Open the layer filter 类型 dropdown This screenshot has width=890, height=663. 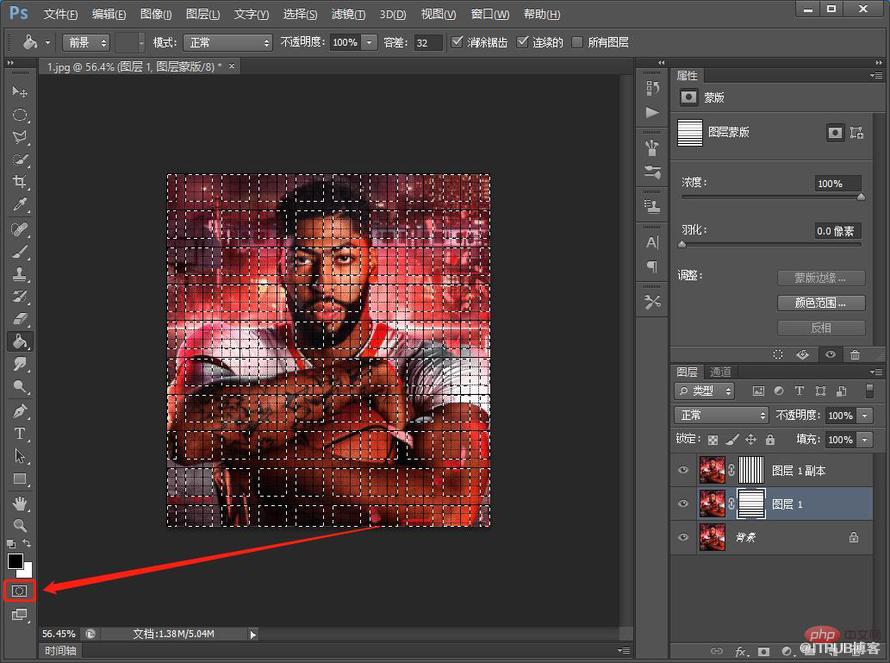pos(704,391)
